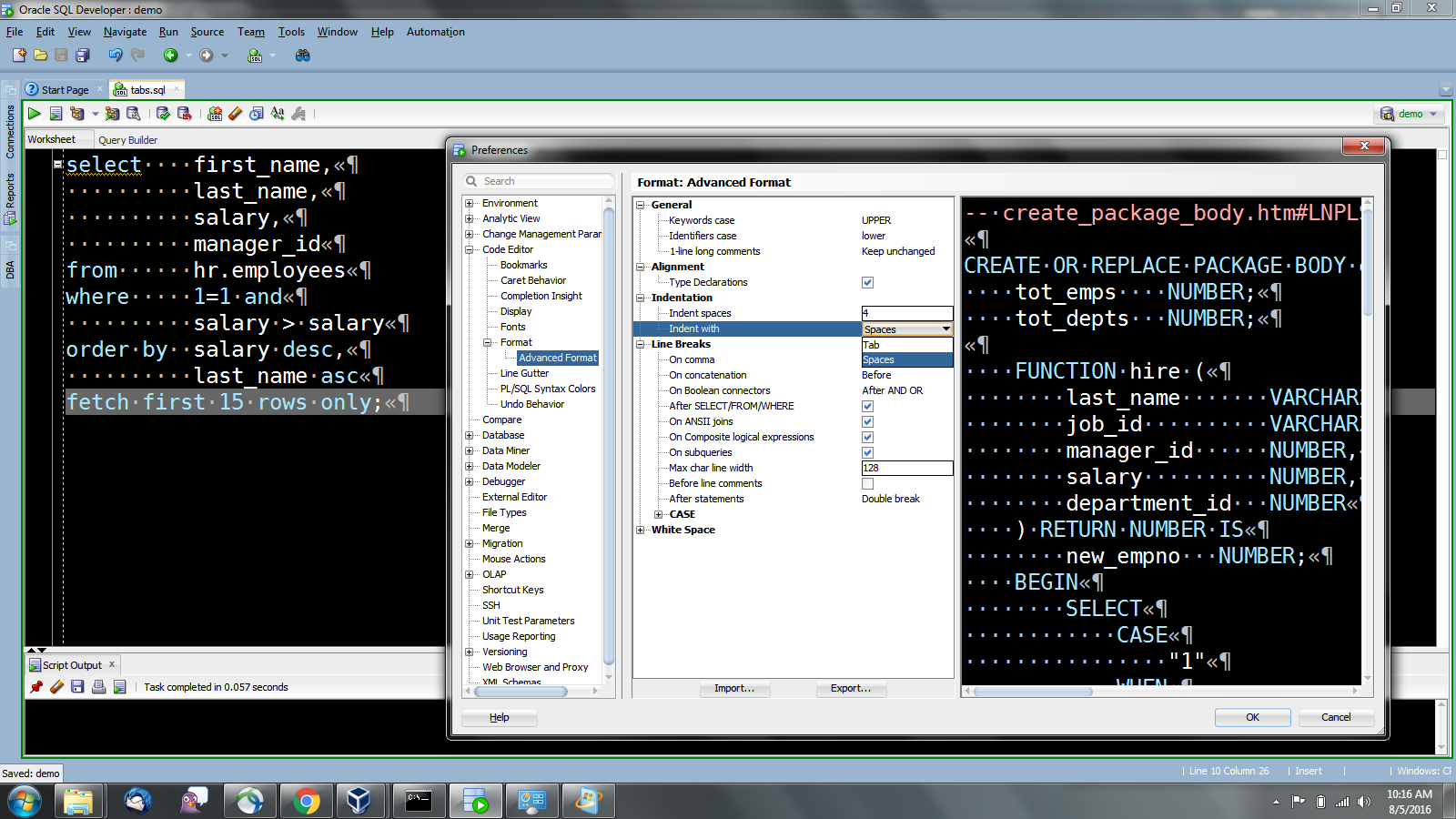Image resolution: width=1456 pixels, height=819 pixels.
Task: Select the Script Output tab
Action: [72, 665]
